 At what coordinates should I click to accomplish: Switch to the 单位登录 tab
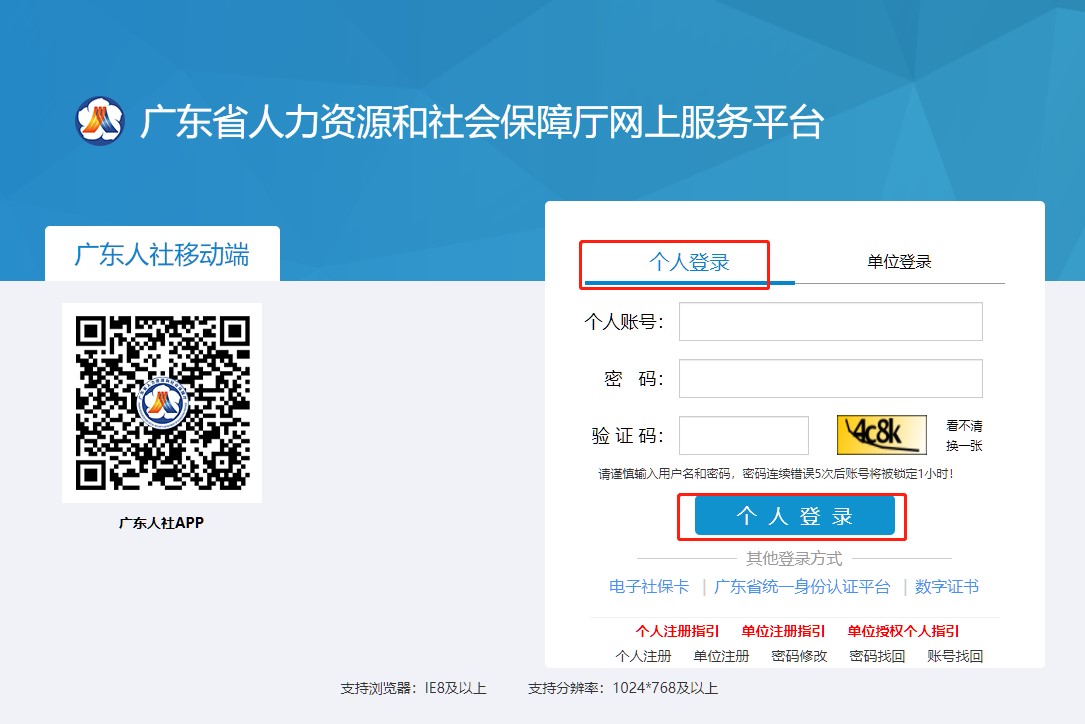pyautogui.click(x=899, y=261)
